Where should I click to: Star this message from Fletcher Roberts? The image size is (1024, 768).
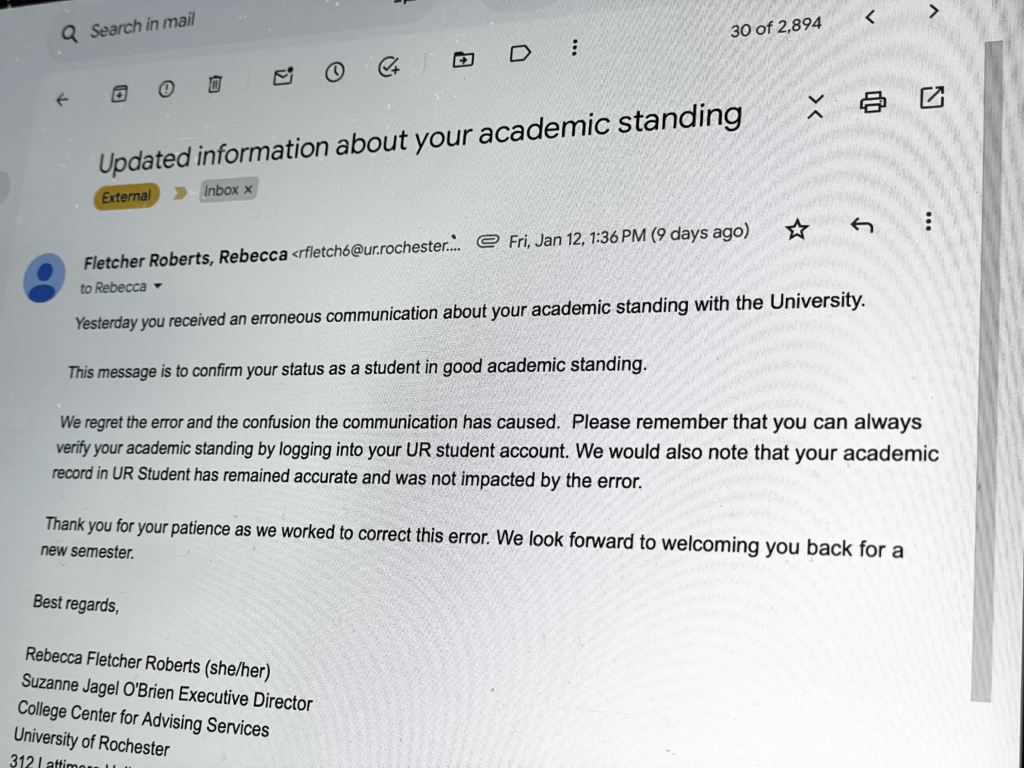point(797,230)
